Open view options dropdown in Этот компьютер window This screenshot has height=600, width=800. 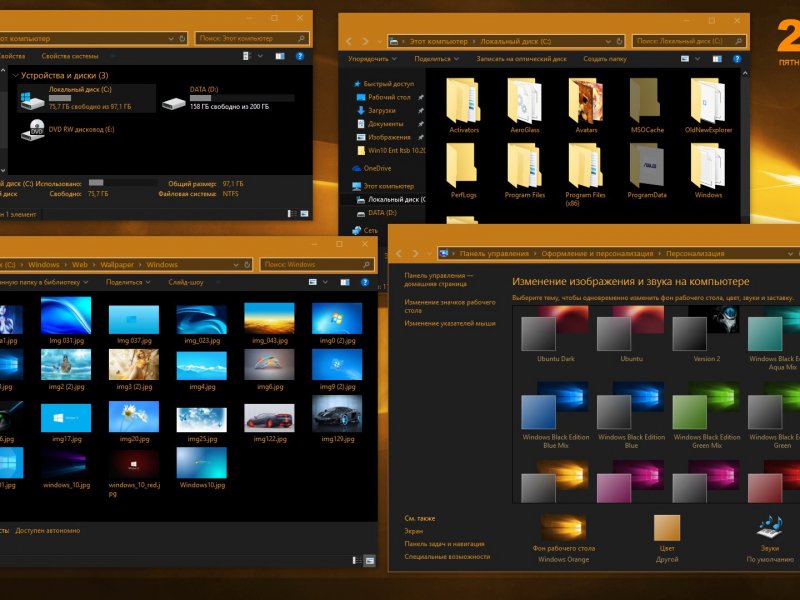coord(260,56)
